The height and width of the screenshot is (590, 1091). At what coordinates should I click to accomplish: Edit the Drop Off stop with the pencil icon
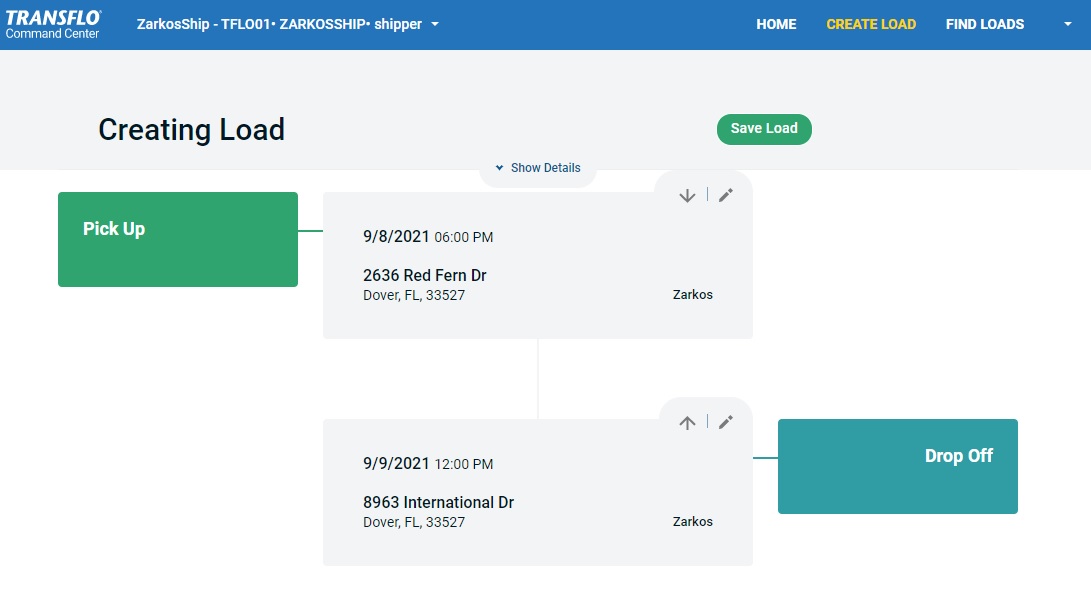click(x=725, y=422)
